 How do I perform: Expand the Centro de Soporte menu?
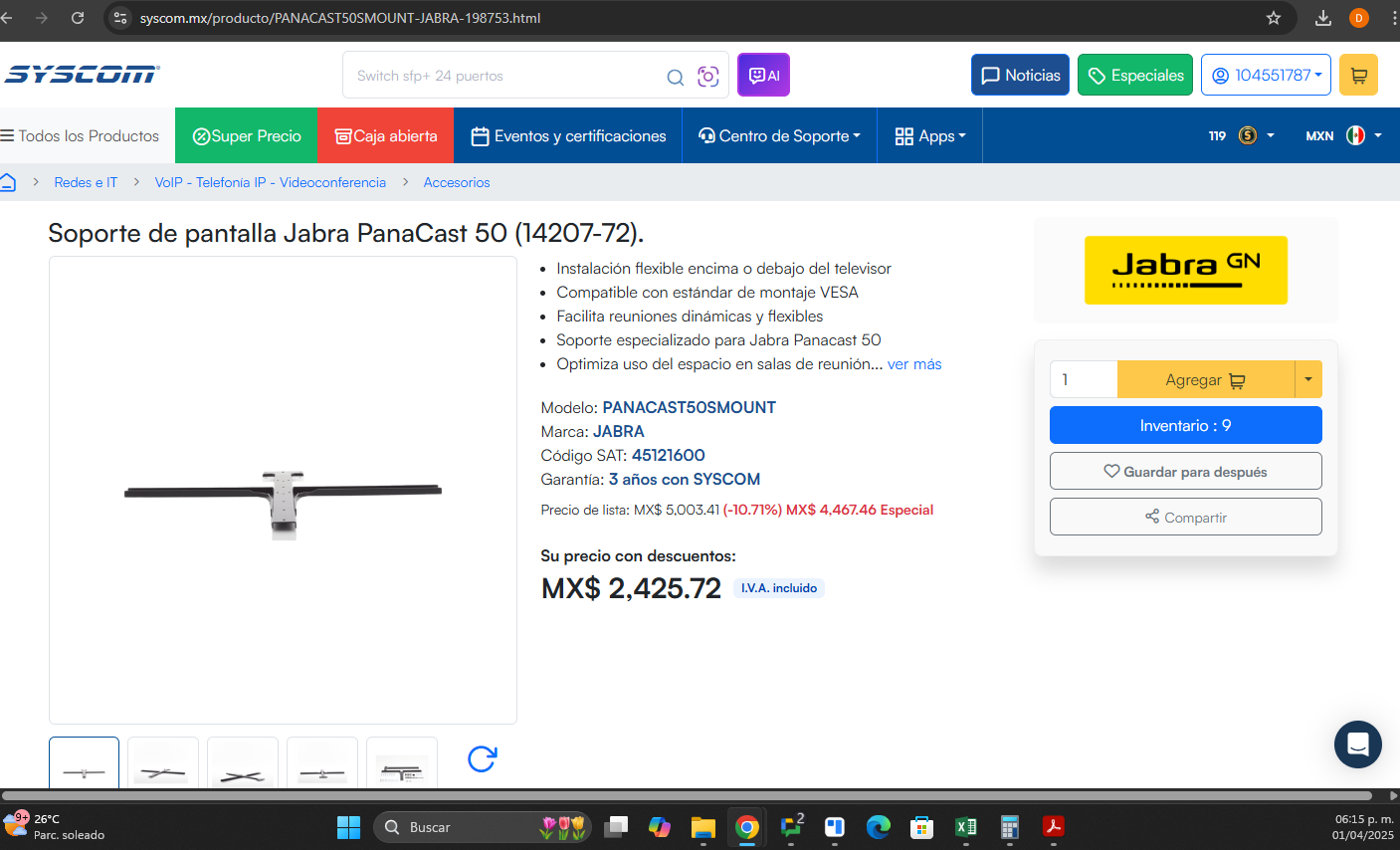pyautogui.click(x=779, y=135)
